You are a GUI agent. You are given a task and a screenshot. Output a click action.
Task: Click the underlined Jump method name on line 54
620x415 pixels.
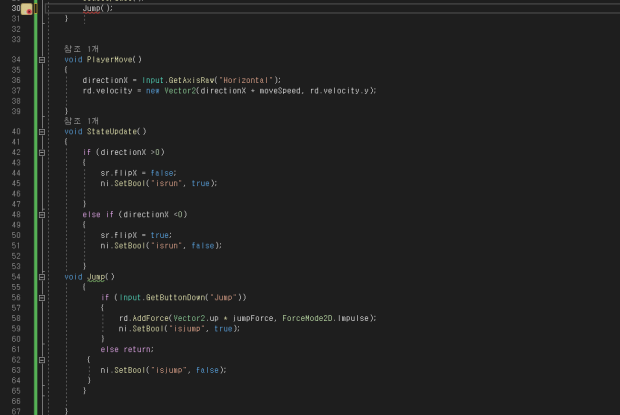tap(96, 276)
